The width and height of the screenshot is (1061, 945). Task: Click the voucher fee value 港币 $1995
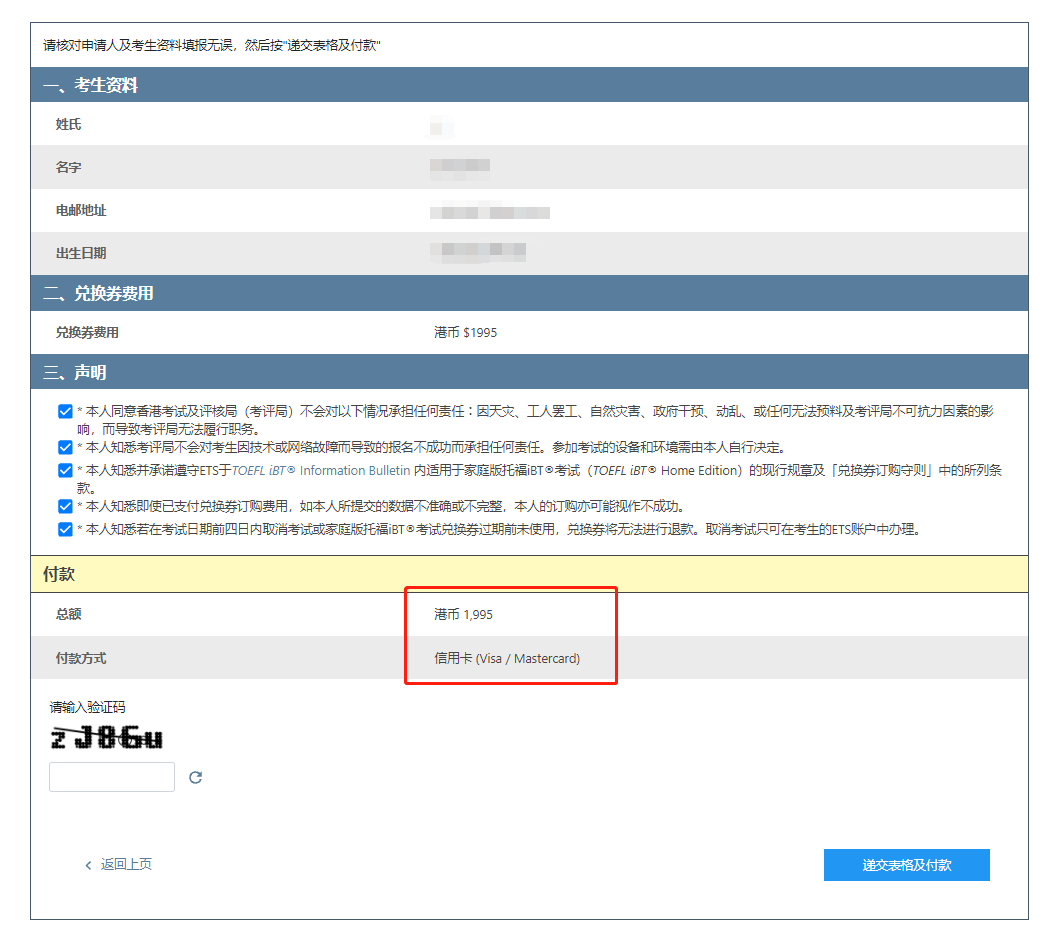point(465,333)
